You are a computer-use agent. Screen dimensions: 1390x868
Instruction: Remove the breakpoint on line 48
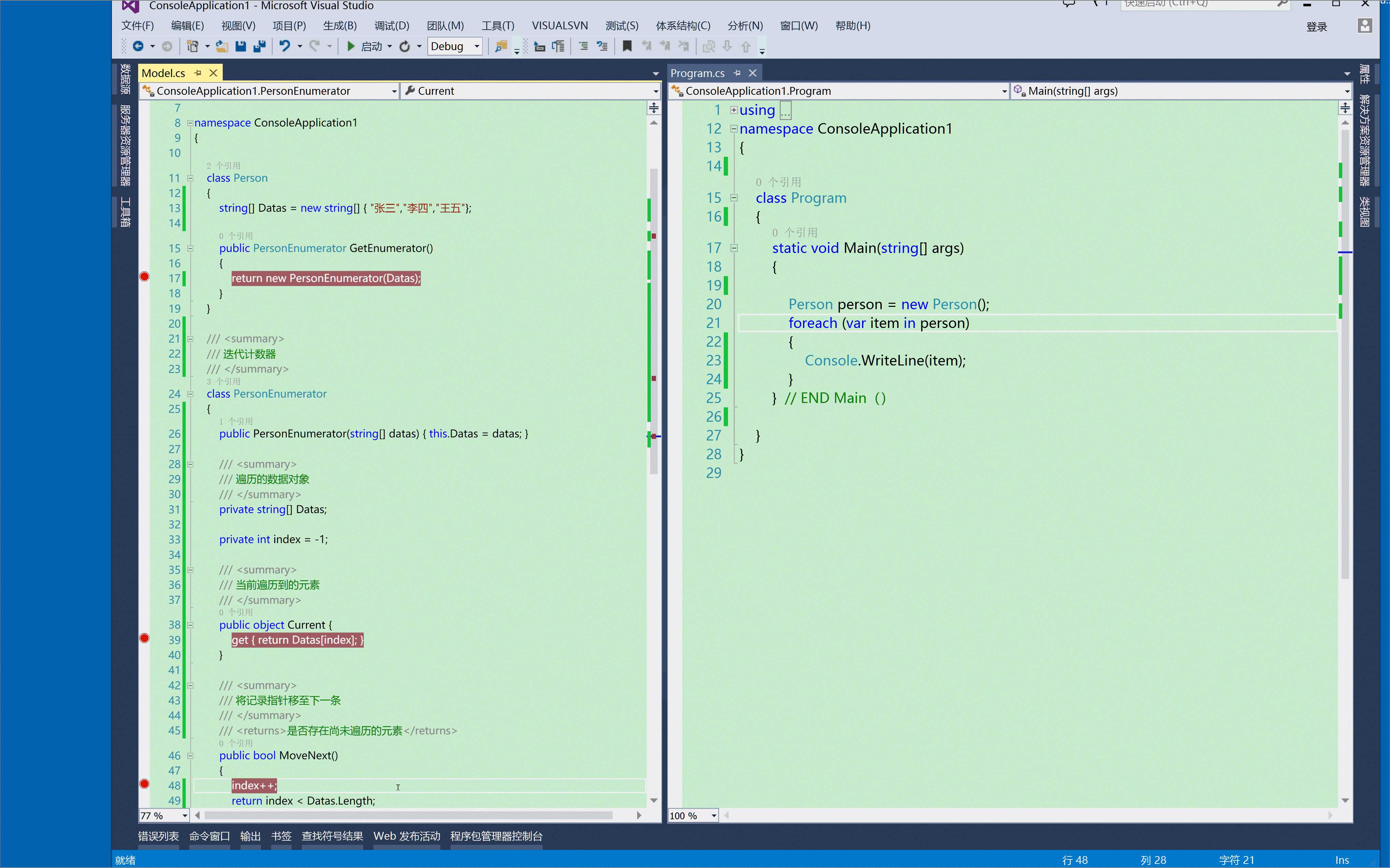coord(145,784)
